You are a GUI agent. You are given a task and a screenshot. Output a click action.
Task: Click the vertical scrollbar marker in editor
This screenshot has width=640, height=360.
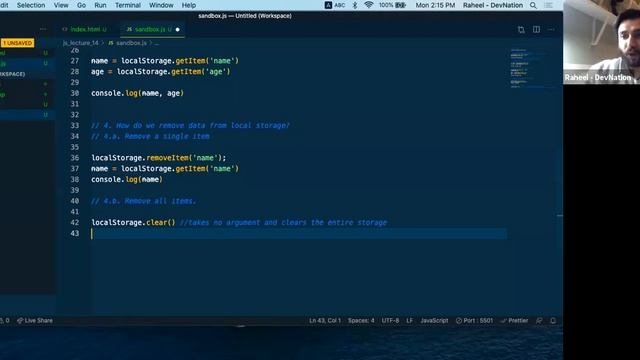[x=560, y=216]
